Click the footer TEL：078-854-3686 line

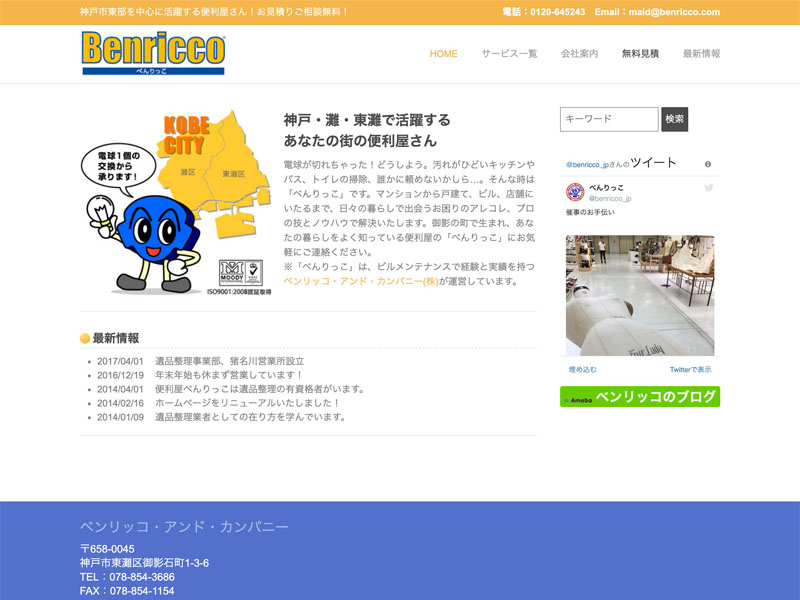(x=127, y=577)
